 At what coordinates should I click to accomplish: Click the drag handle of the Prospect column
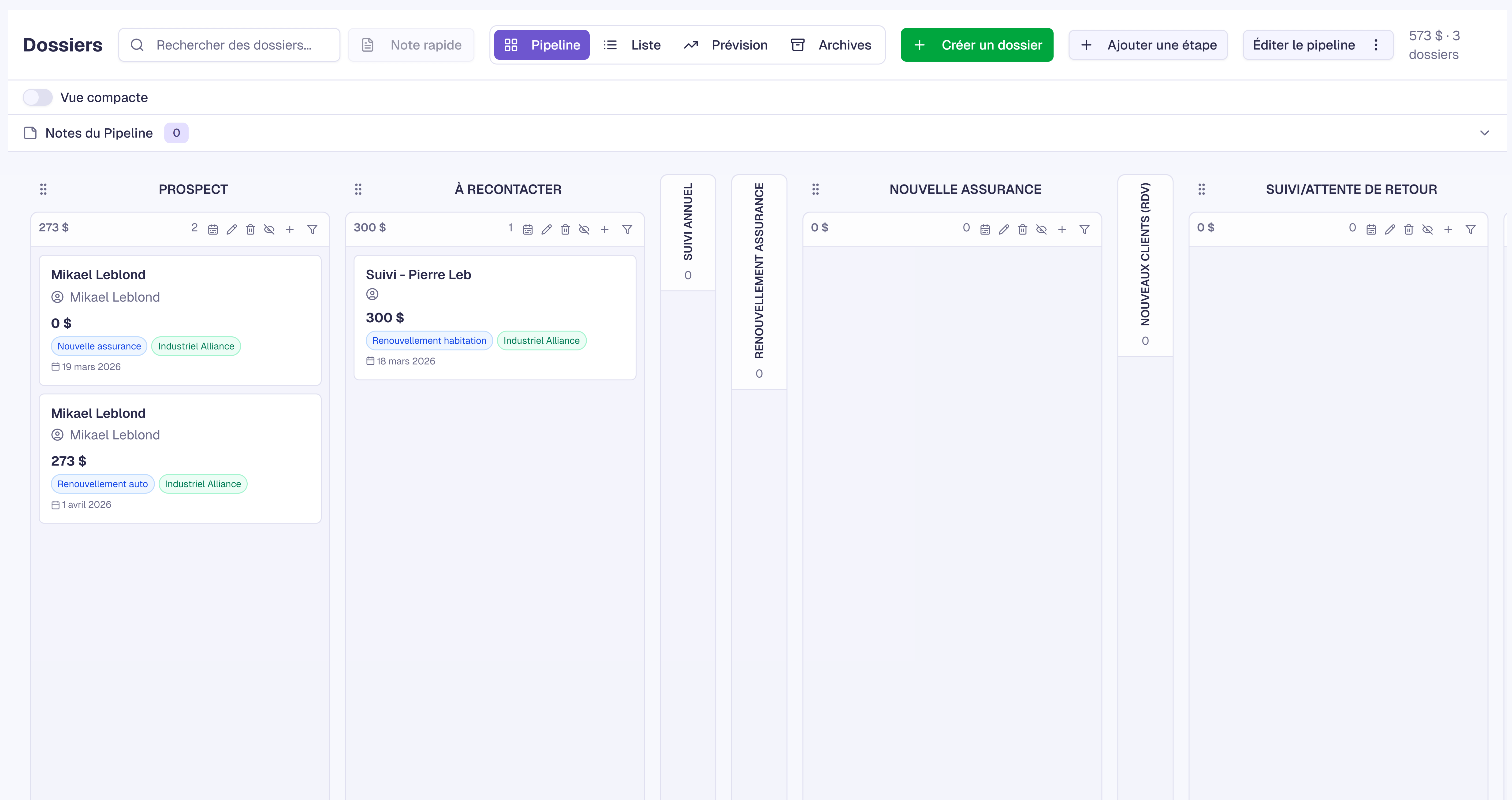(43, 189)
